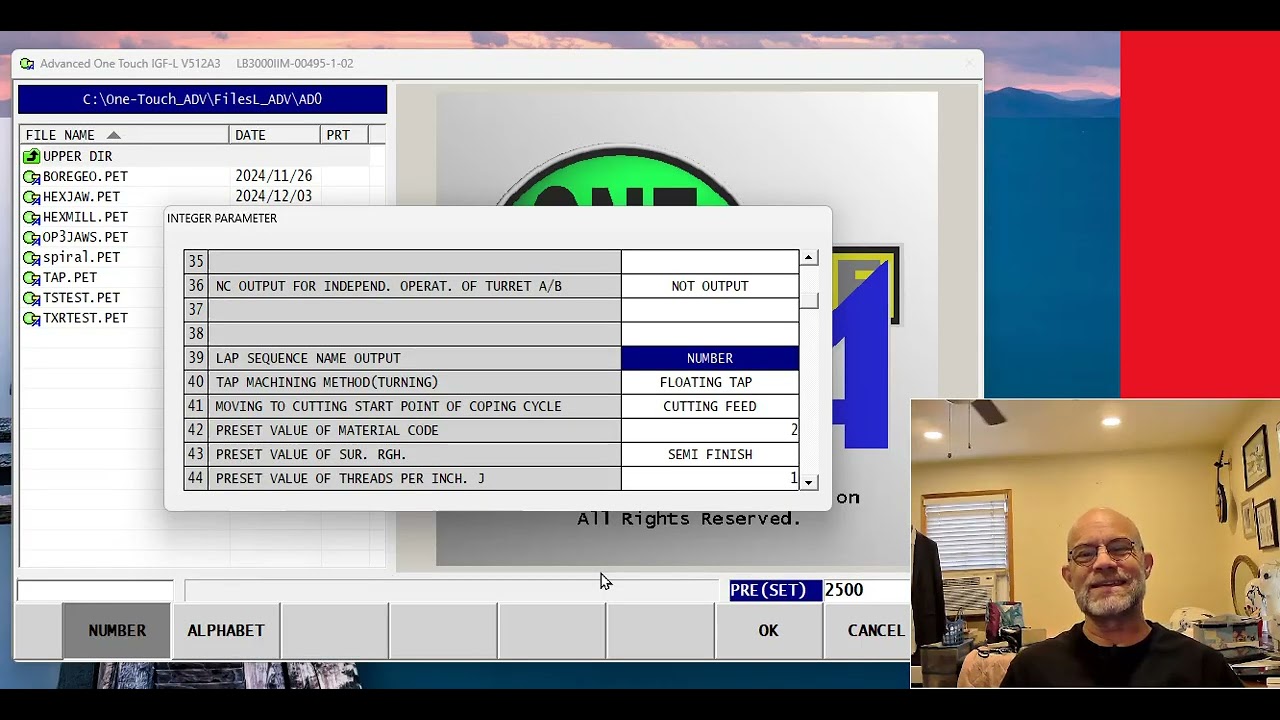Confirm with the OK button
The height and width of the screenshot is (720, 1280).
point(768,630)
